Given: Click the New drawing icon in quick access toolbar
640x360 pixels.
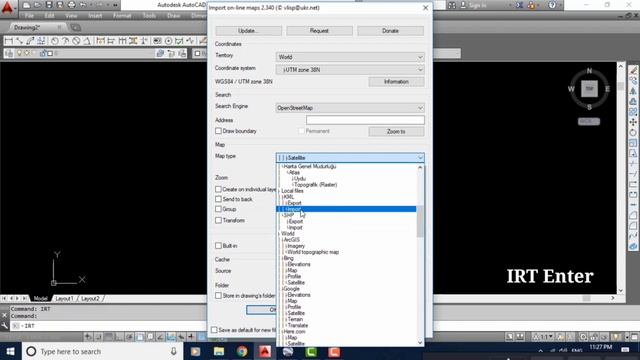Looking at the screenshot, I should coord(27,5).
